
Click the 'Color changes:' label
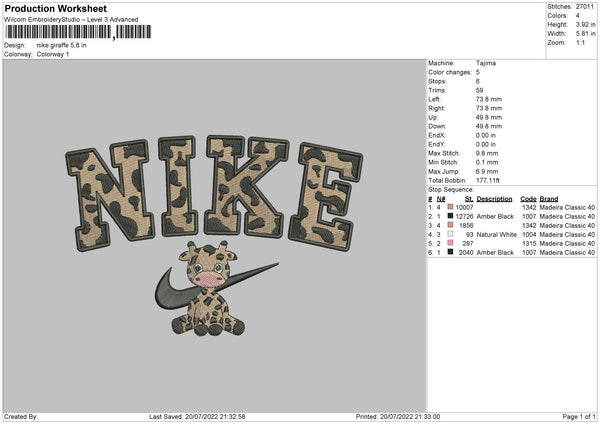[x=450, y=72]
